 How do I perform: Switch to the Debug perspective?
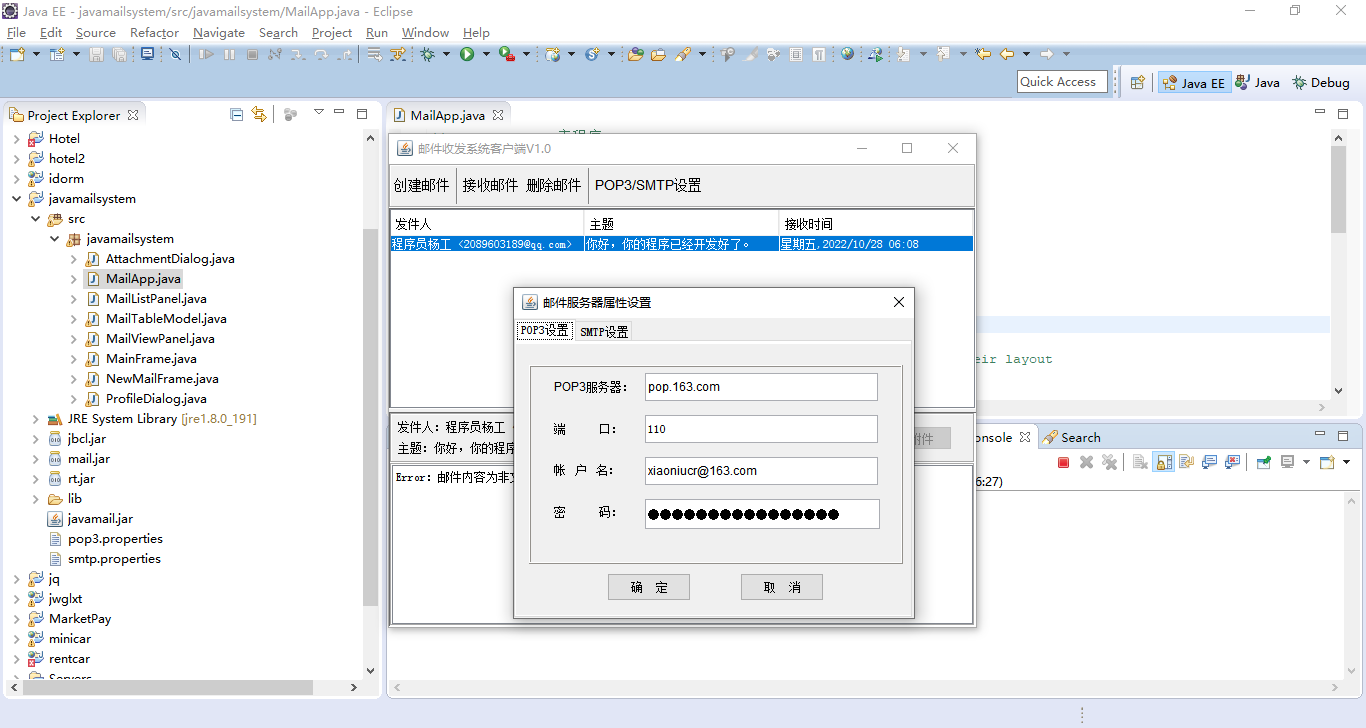click(1321, 83)
